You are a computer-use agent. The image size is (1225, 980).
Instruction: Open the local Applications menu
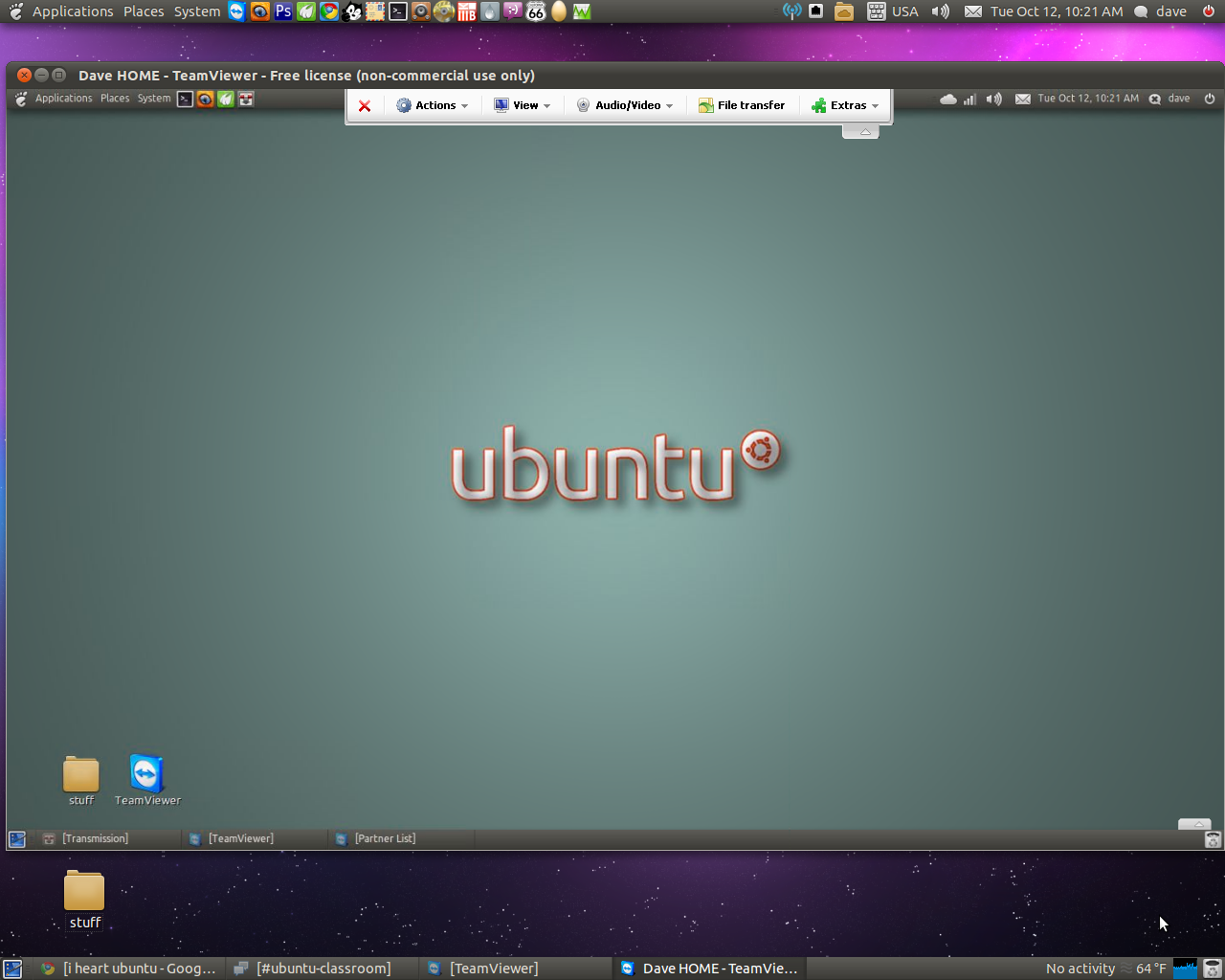click(73, 11)
